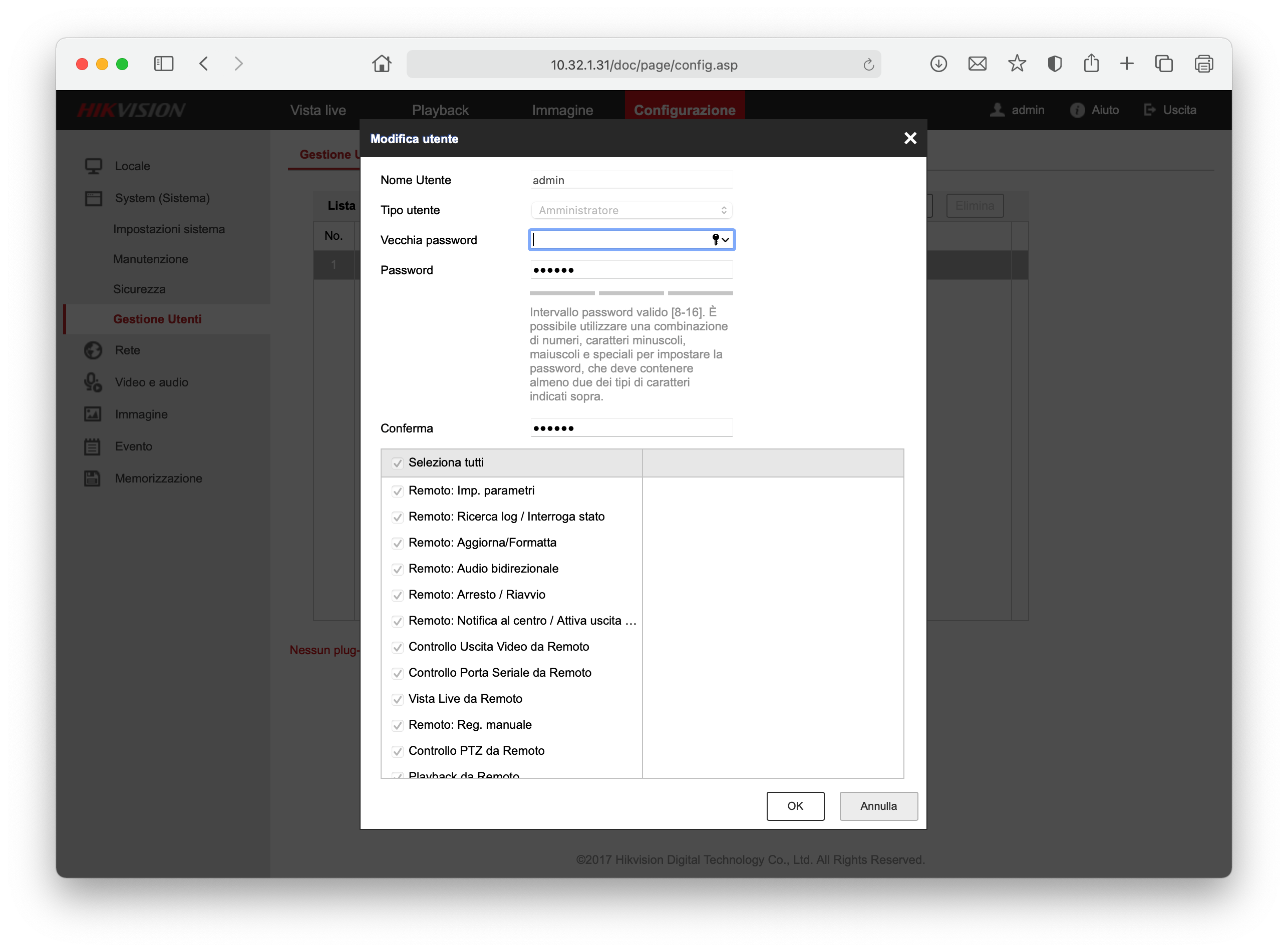Click the Rete globe icon
This screenshot has width=1288, height=952.
pos(94,350)
